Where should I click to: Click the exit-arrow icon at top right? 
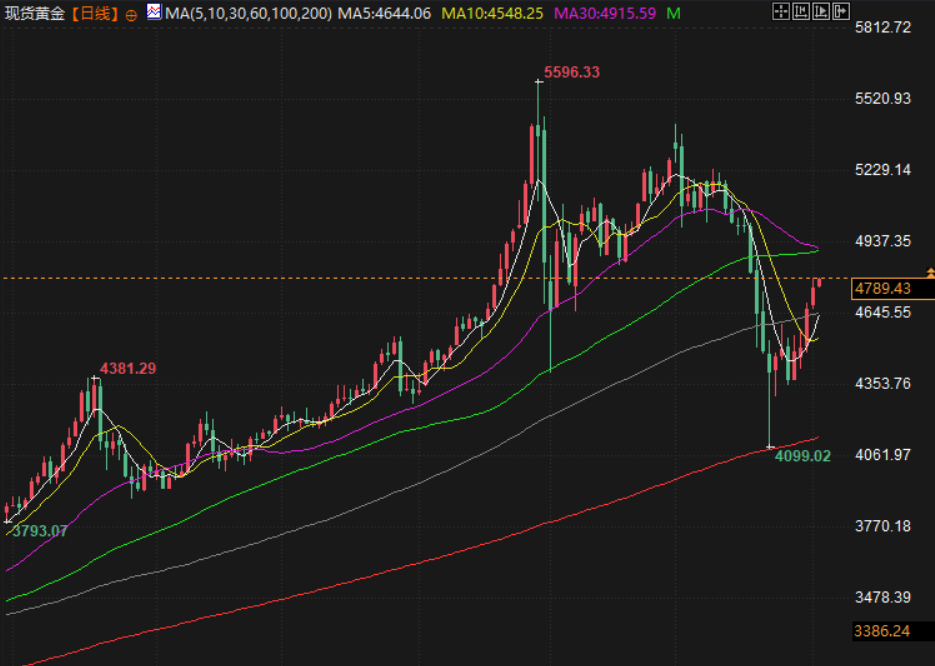841,11
